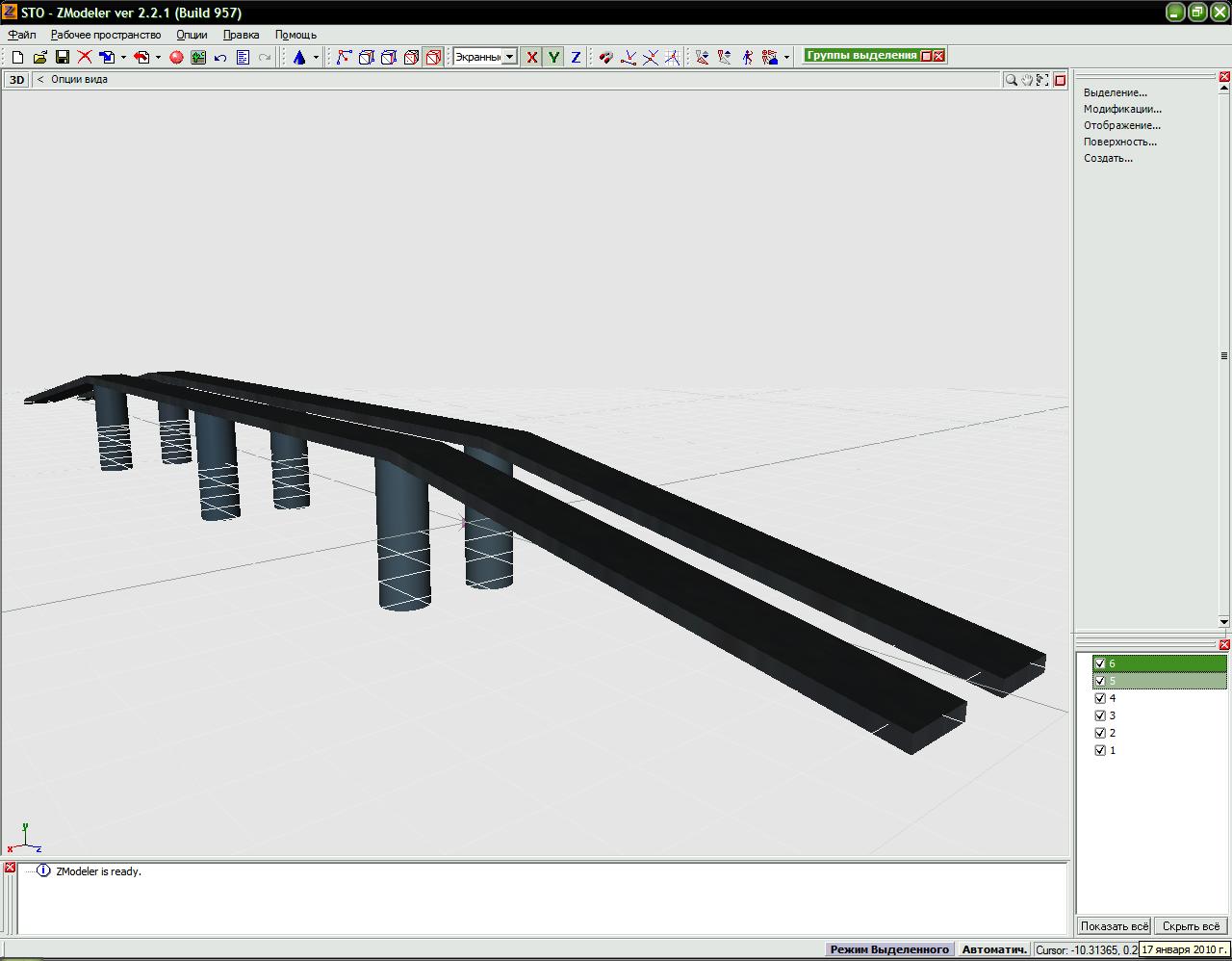Create a new file with the blank page icon
The image size is (1232, 961).
tap(17, 58)
